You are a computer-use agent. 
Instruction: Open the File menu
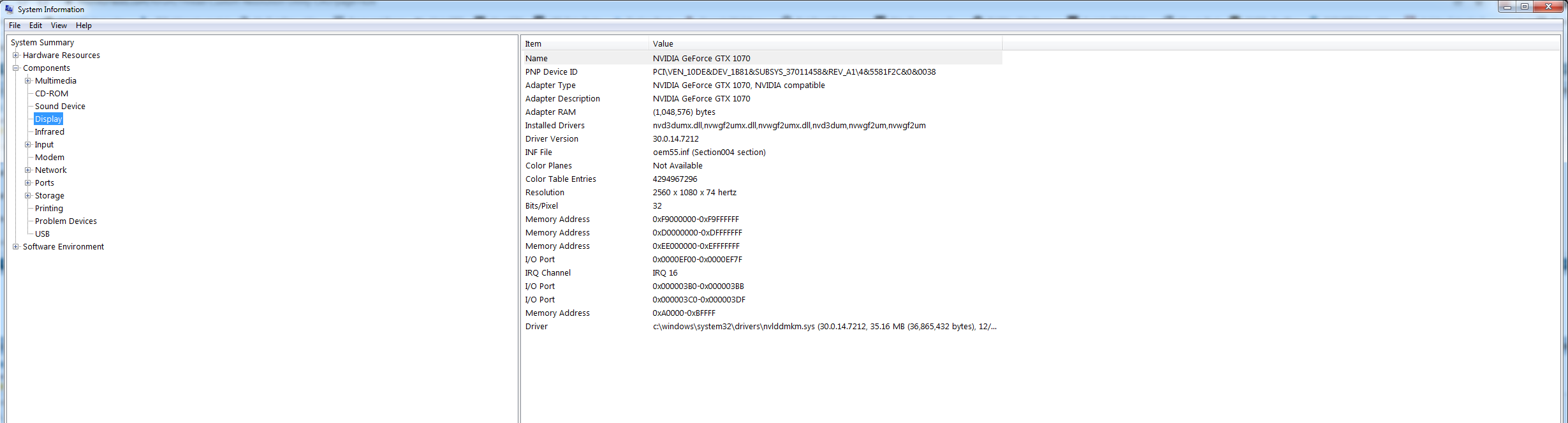click(x=15, y=26)
